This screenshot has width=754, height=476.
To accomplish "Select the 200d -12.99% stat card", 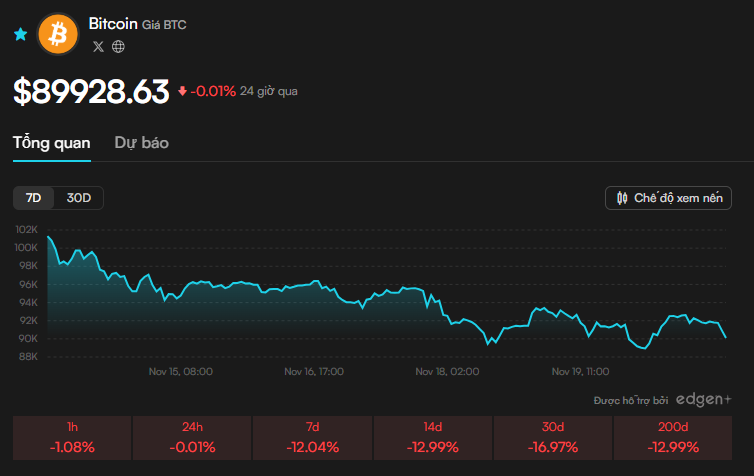I will [x=673, y=438].
